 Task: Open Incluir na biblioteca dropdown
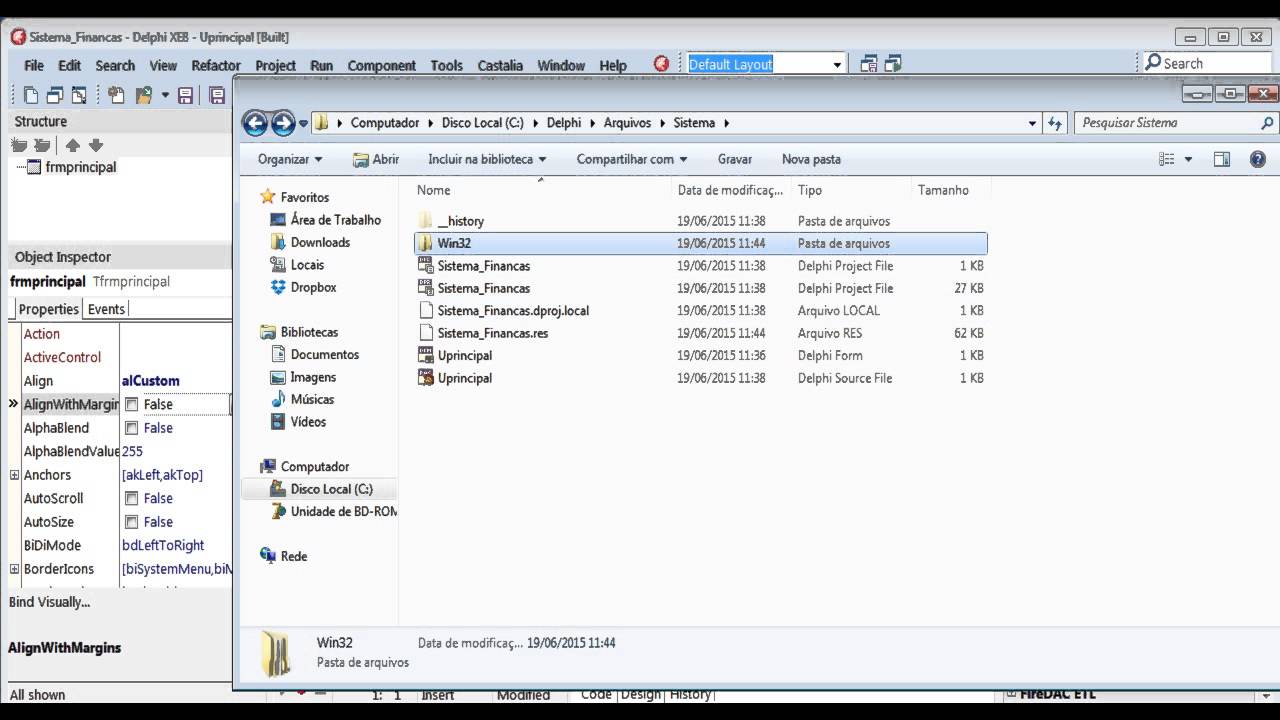487,159
